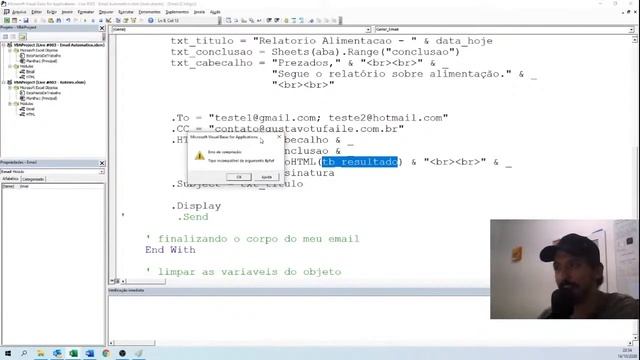Screen dimensions: 640x360
Task: Click View Object icon in Project panel
Action: pyautogui.click(x=13, y=37)
